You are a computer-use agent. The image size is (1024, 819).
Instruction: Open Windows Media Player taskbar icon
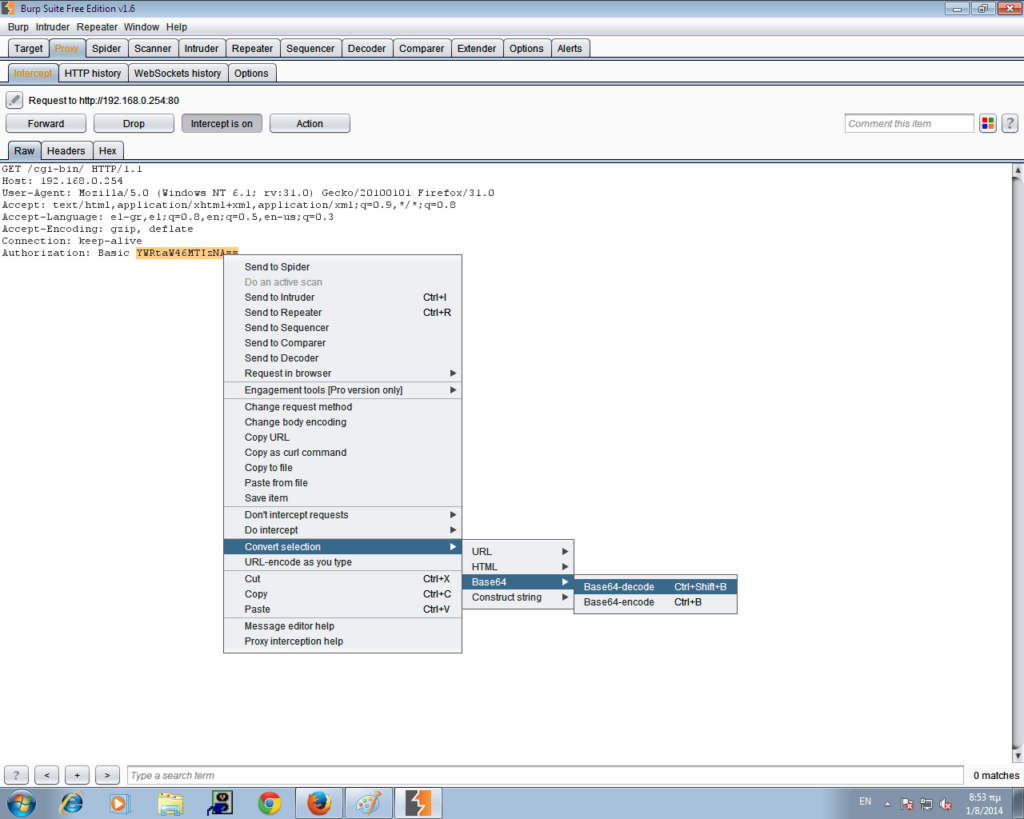[x=120, y=803]
